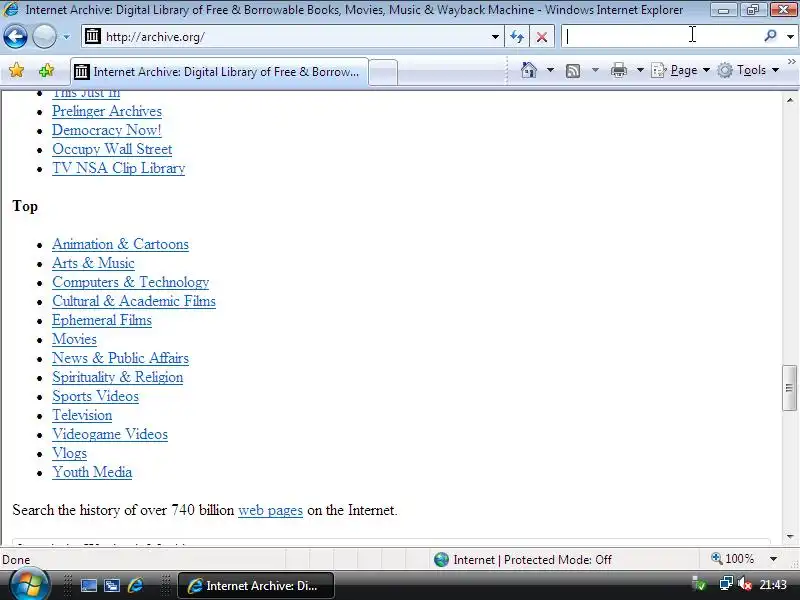The height and width of the screenshot is (600, 800).
Task: Click the archive.org site icon in address bar
Action: 92,36
